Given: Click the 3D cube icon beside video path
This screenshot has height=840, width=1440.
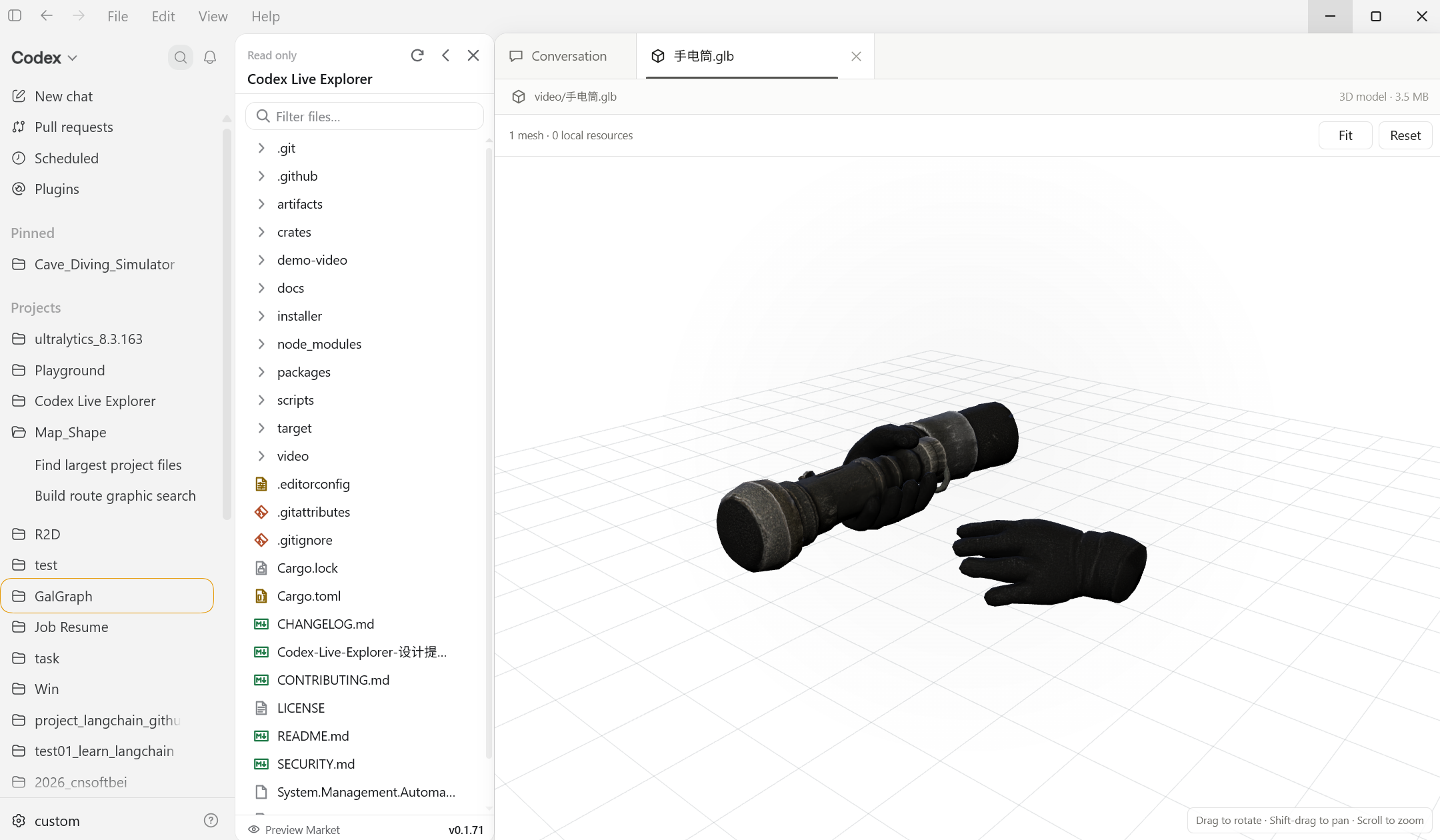Looking at the screenshot, I should pos(519,97).
